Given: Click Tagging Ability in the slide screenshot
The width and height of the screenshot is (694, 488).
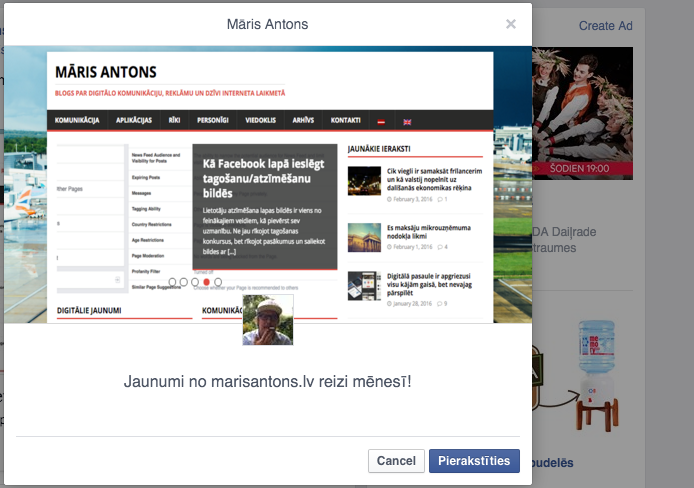Looking at the screenshot, I should pyautogui.click(x=146, y=209).
